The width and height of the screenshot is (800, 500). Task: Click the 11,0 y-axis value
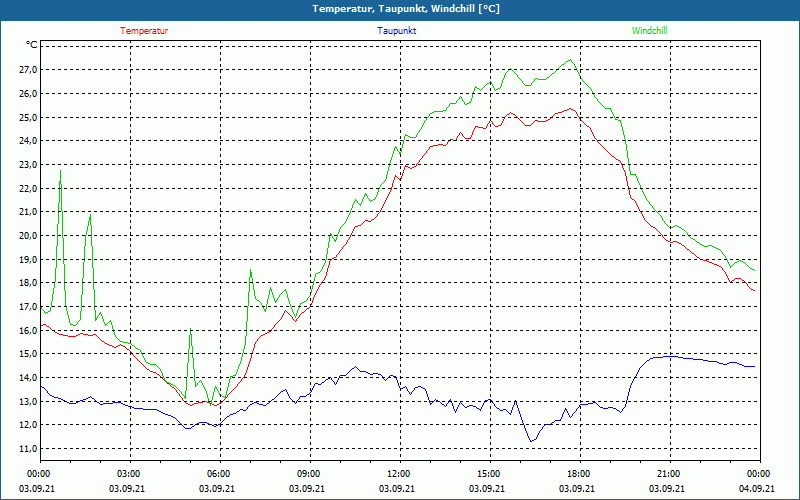tap(29, 448)
